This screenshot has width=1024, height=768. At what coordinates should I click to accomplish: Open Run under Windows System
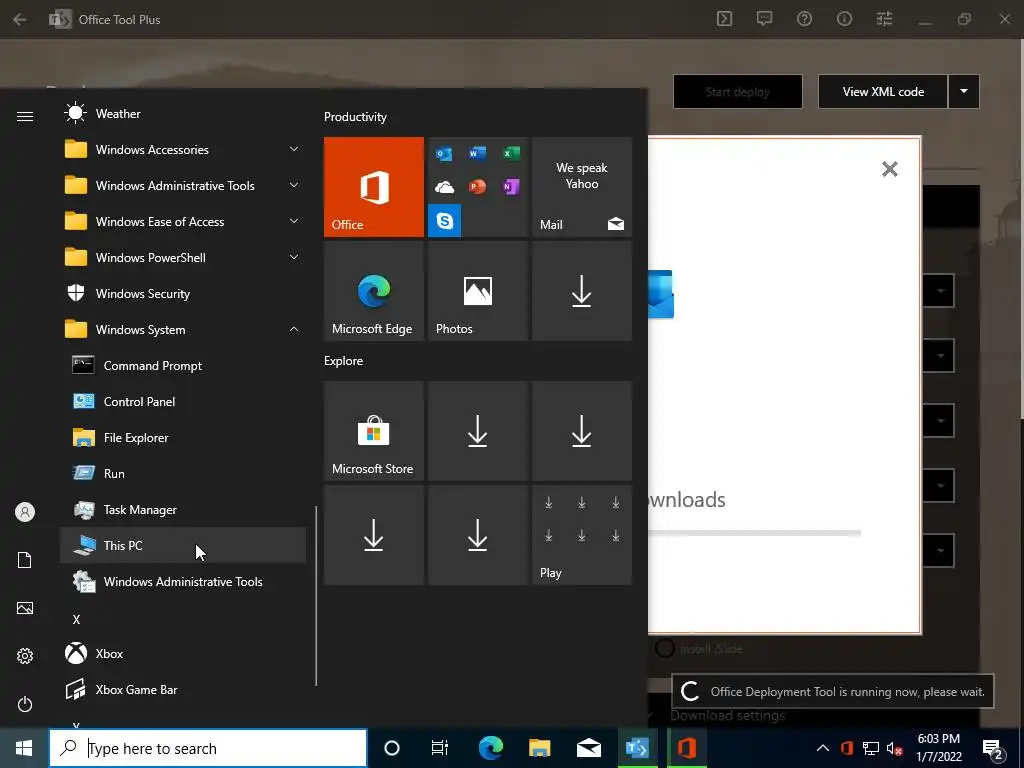183,473
